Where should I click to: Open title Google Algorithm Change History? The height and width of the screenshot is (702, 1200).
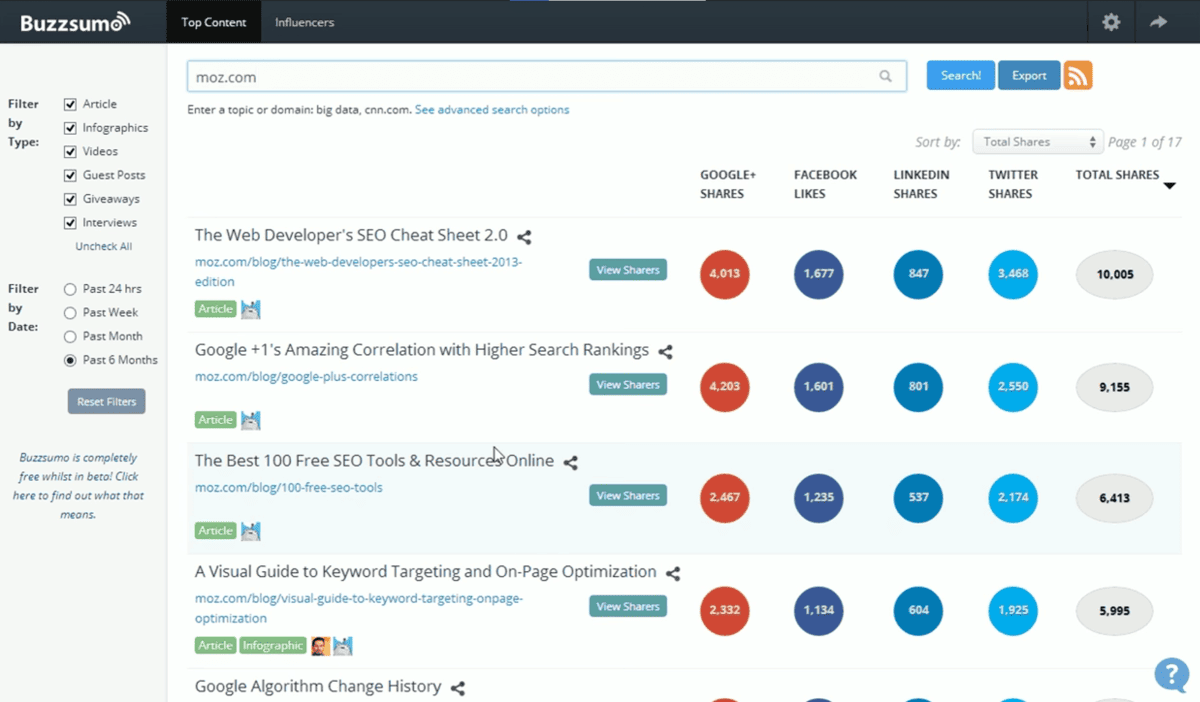tap(318, 686)
